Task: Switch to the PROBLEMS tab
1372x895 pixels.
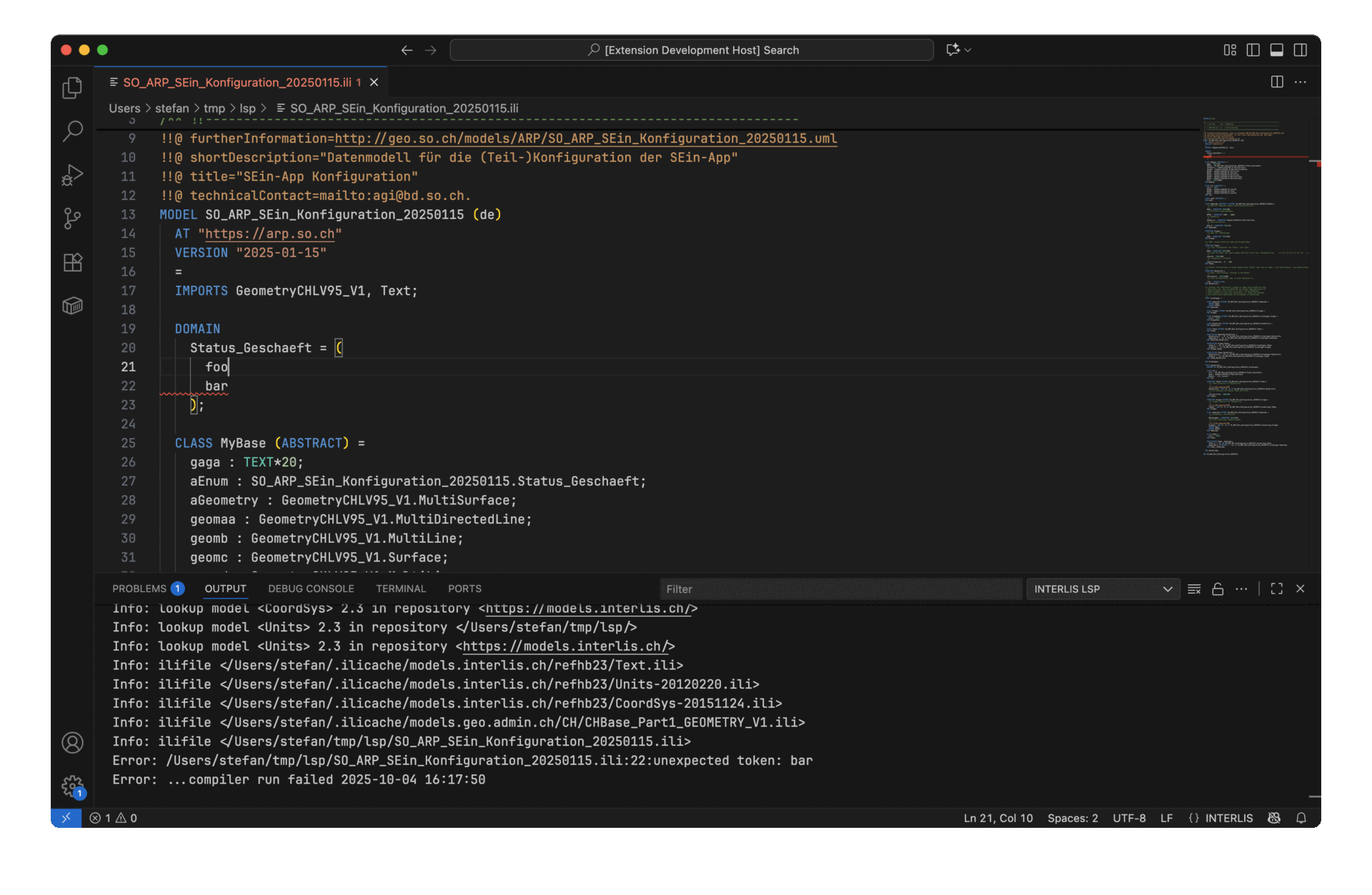Action: (139, 589)
